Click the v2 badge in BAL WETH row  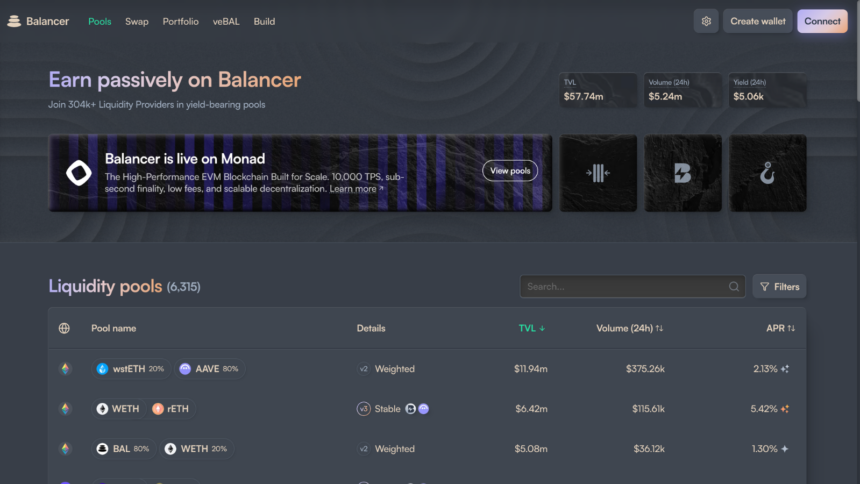pyautogui.click(x=364, y=449)
